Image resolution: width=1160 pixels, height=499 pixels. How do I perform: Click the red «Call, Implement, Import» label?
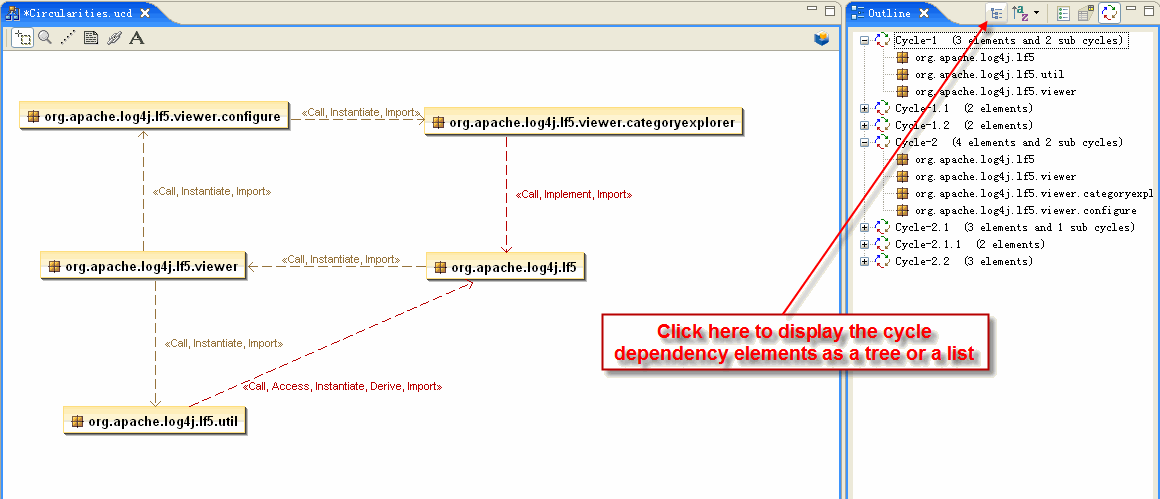574,195
